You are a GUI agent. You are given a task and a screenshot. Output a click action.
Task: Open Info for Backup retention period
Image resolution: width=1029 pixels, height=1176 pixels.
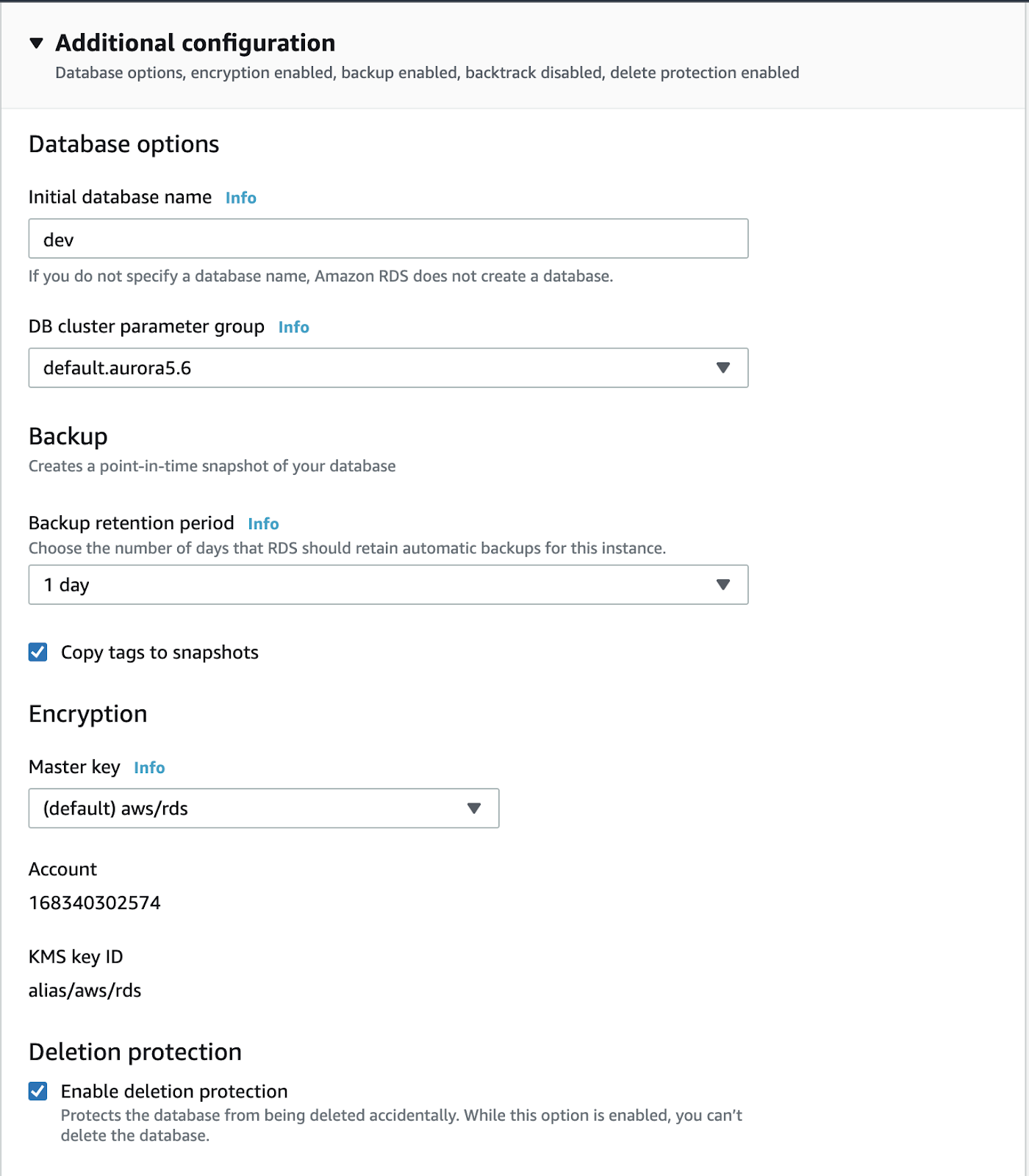coord(264,524)
